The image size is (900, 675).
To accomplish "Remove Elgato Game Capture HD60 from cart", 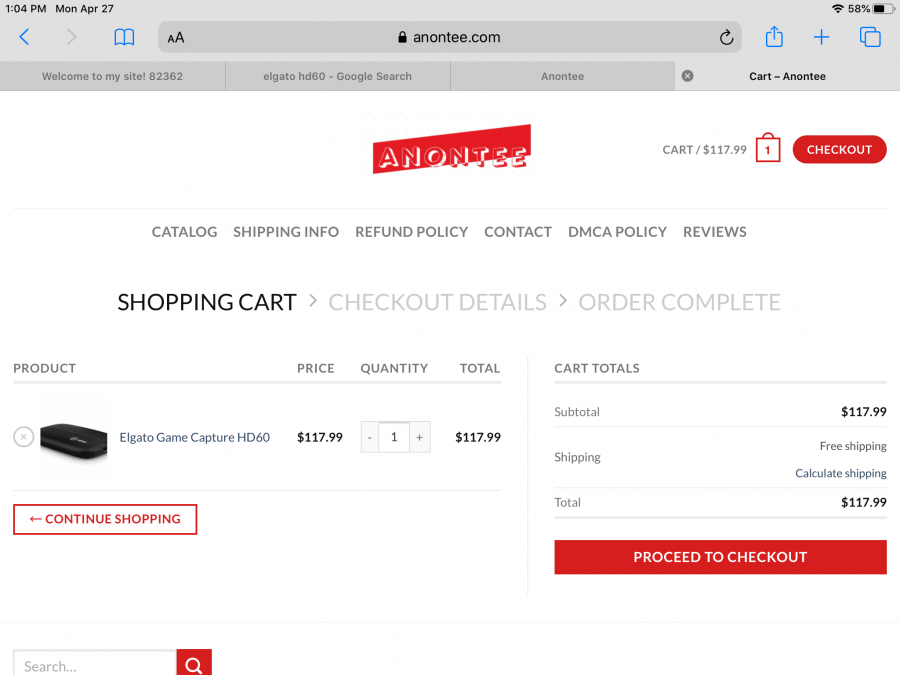I will tap(24, 437).
